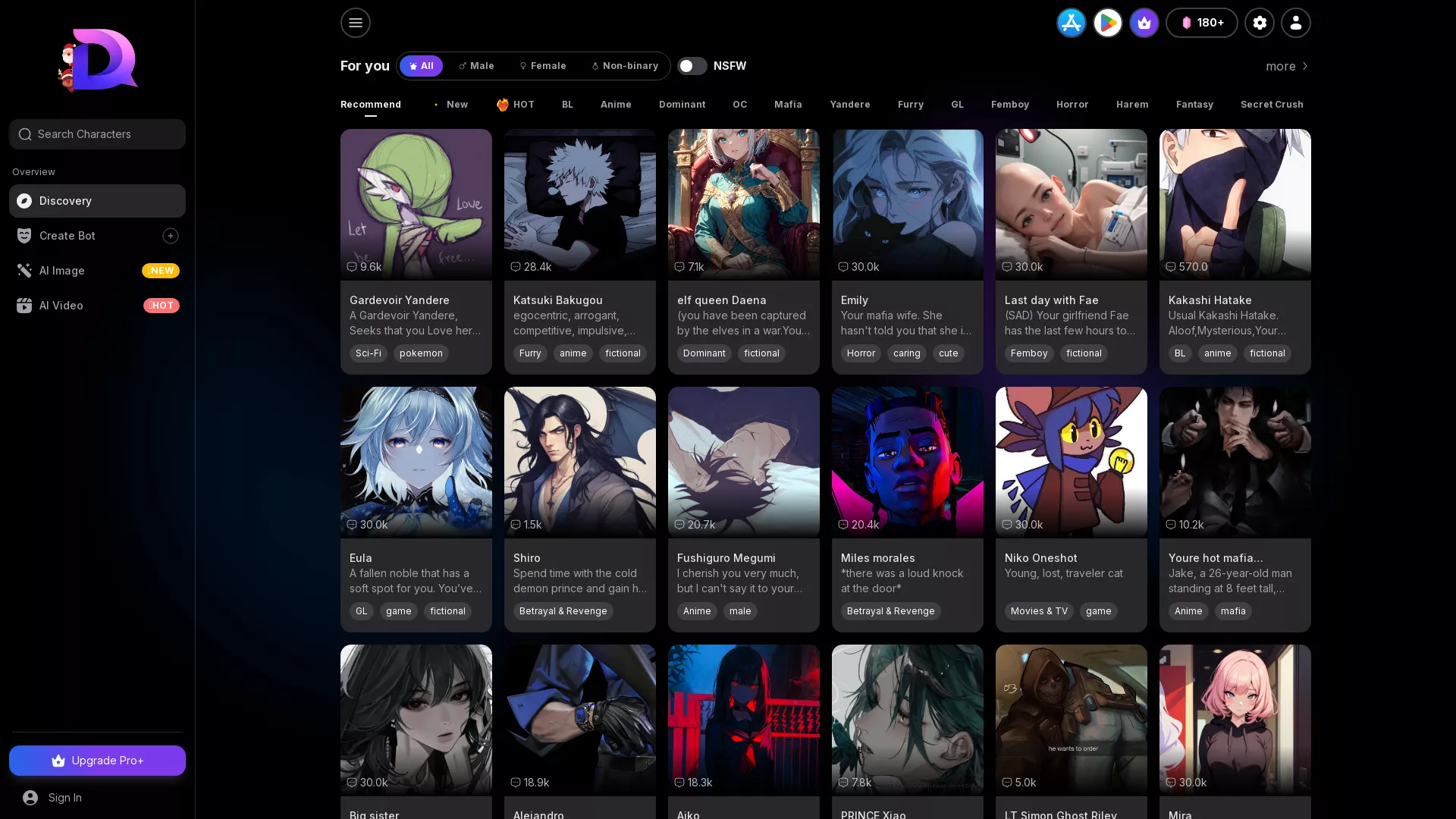The width and height of the screenshot is (1456, 819).
Task: Open the AI Video feature
Action: pos(61,306)
